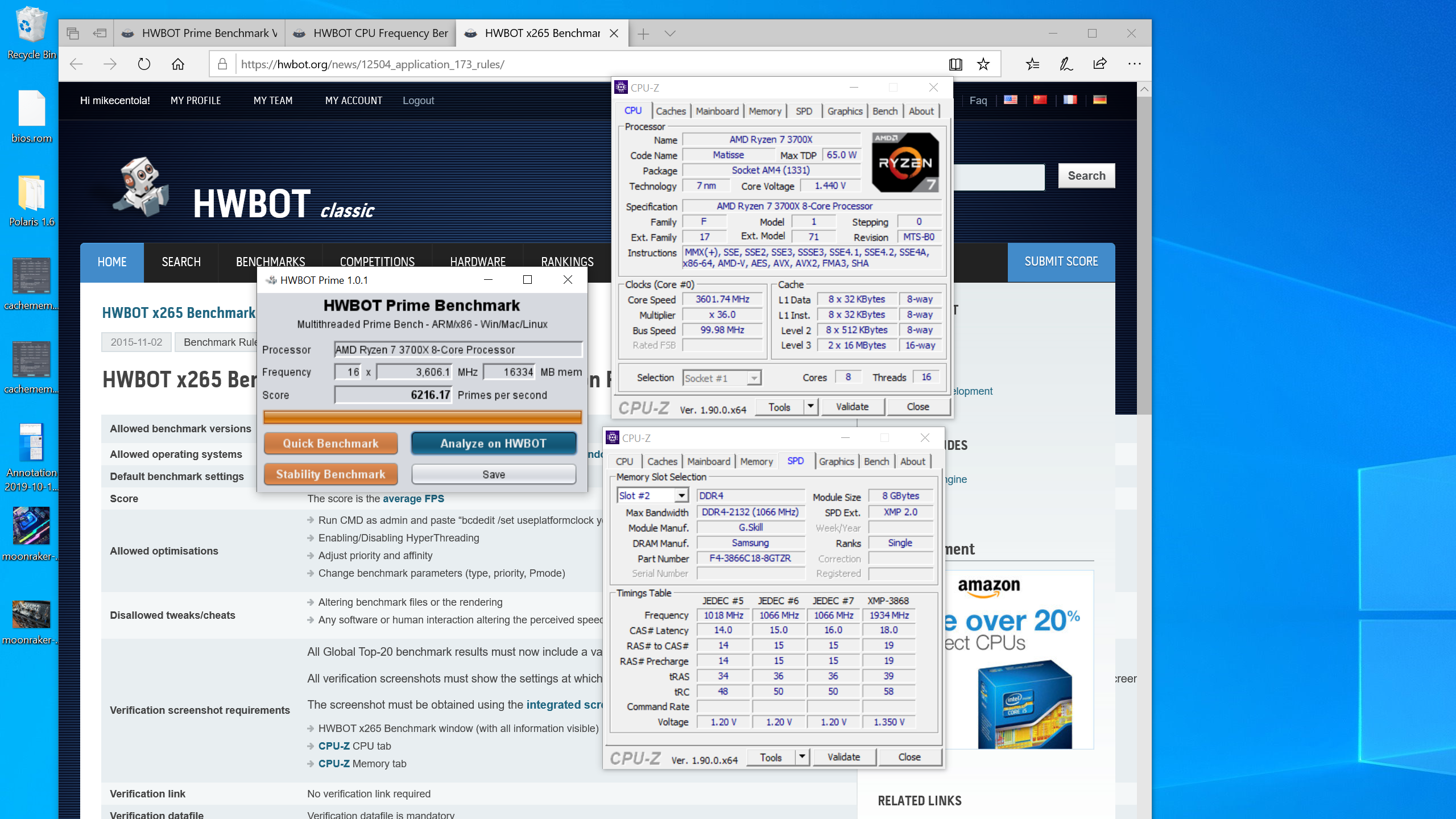Click the website Search button
The width and height of the screenshot is (1456, 819).
(1086, 176)
